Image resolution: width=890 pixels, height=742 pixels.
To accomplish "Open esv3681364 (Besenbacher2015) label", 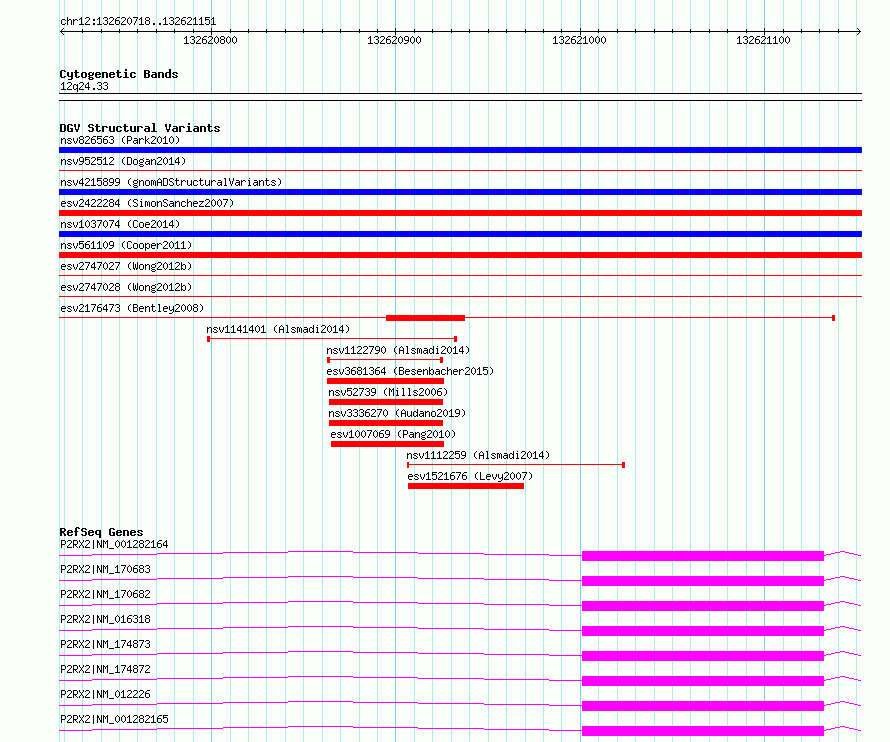I will tap(410, 371).
